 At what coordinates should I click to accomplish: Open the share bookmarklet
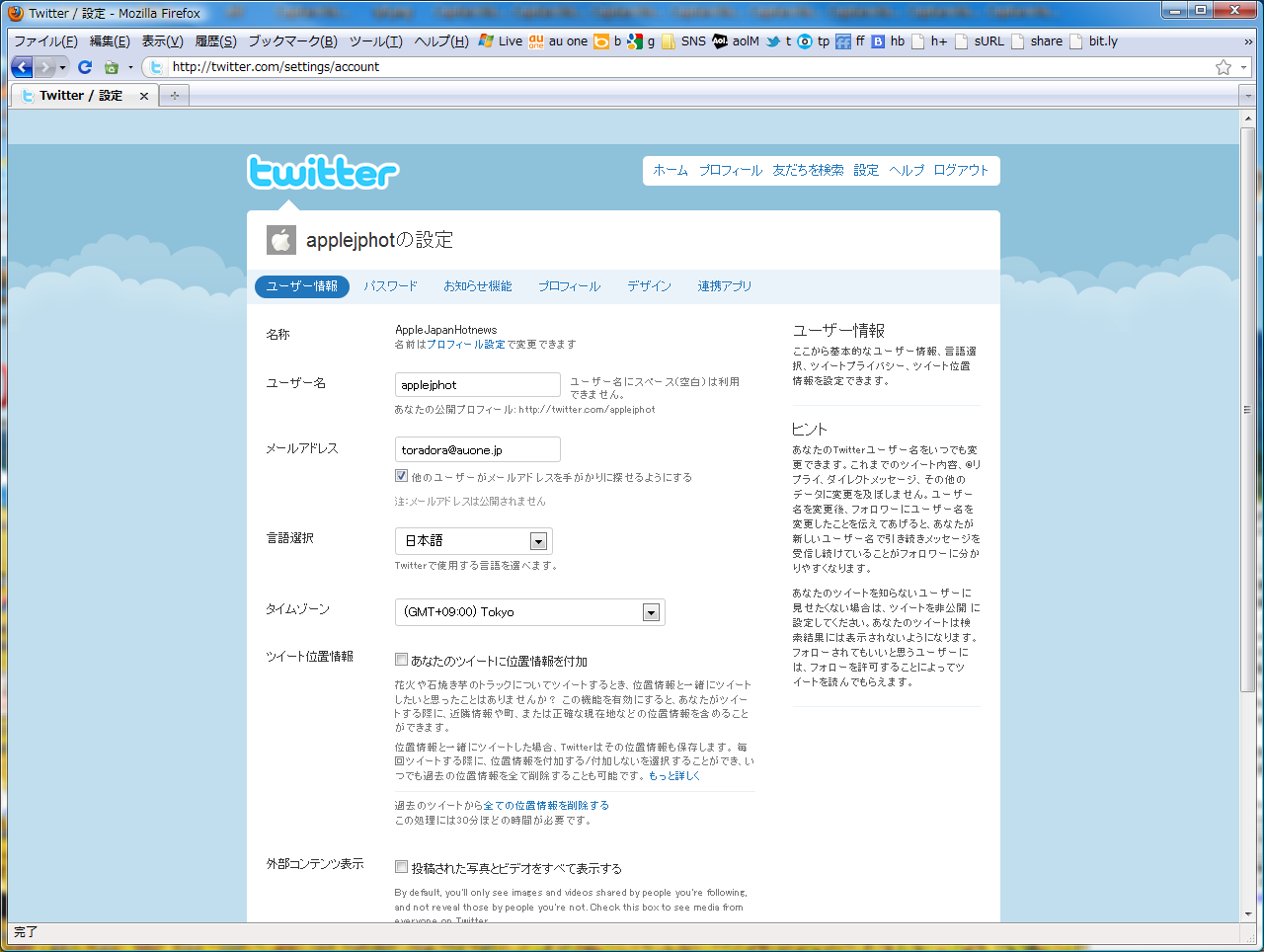click(x=1037, y=41)
